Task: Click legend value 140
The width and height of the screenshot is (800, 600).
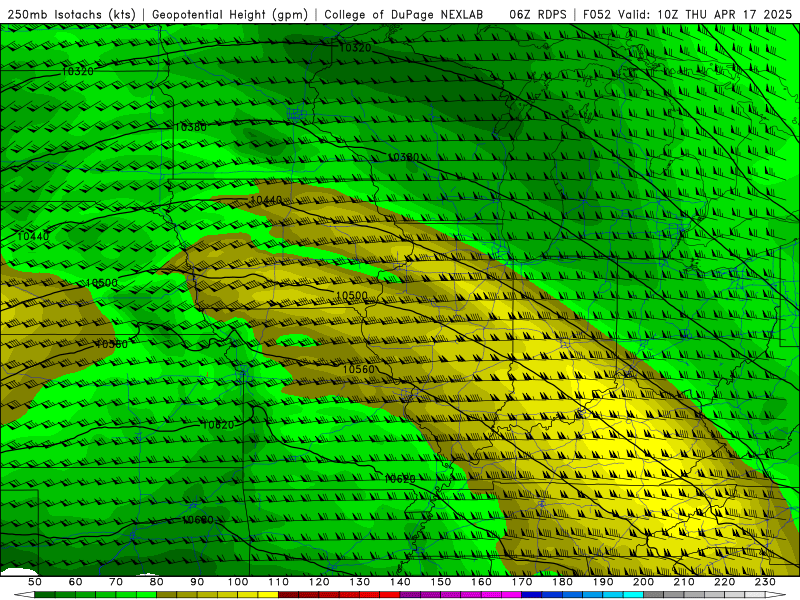Action: (x=400, y=582)
